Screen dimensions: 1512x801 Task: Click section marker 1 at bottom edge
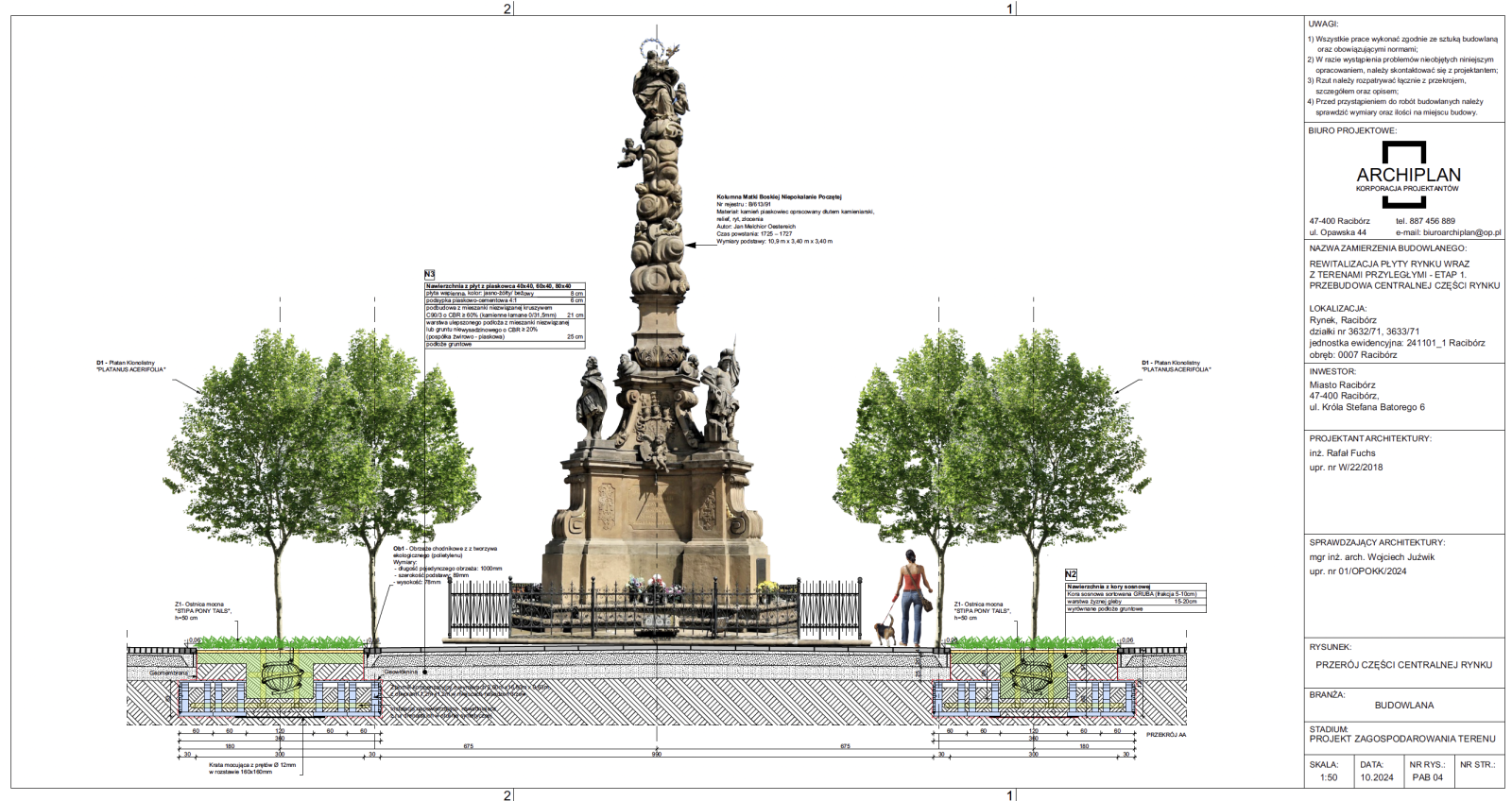click(1009, 794)
